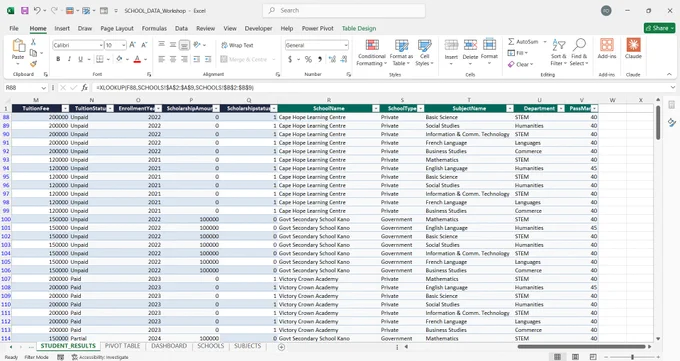Collapse the ribbon with chevron
Screen dimensions: 680x361
[x=669, y=75]
